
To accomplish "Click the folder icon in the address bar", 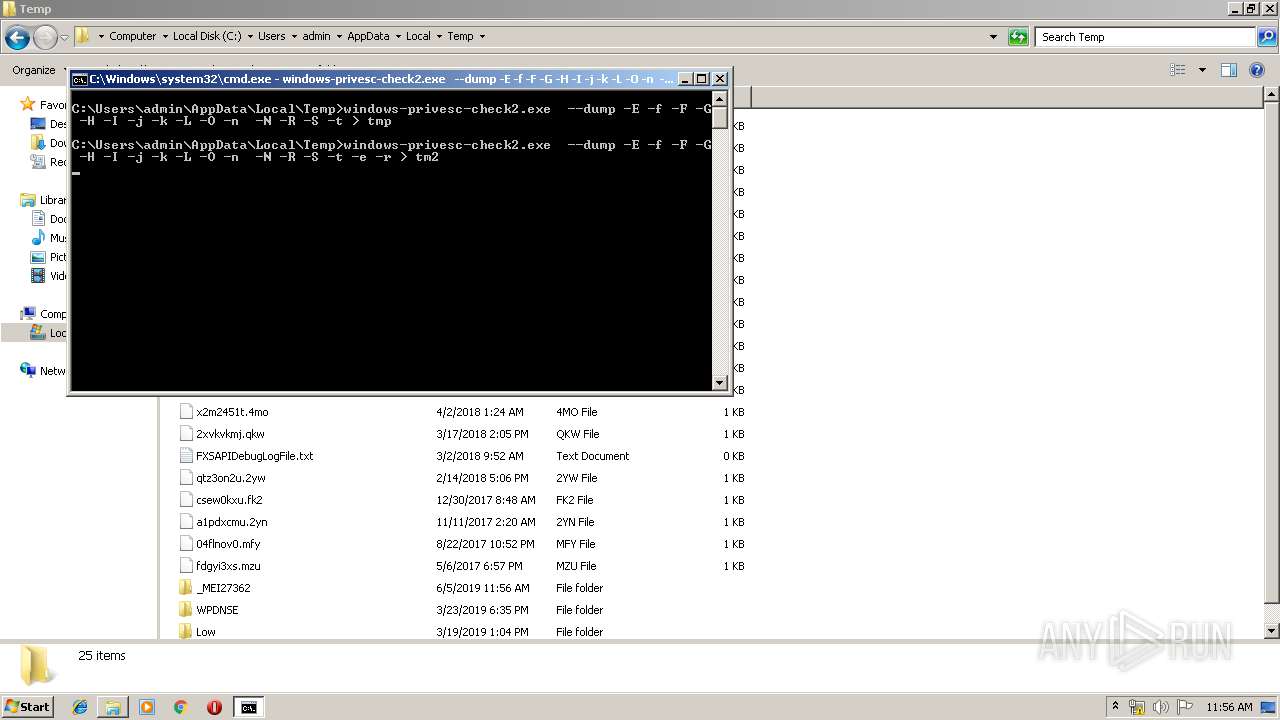I will point(83,36).
